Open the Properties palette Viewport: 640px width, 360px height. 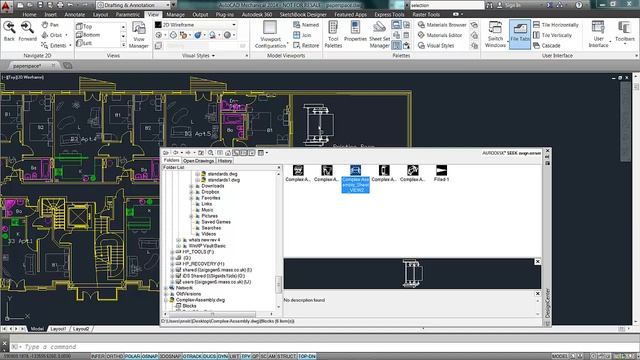pos(355,31)
